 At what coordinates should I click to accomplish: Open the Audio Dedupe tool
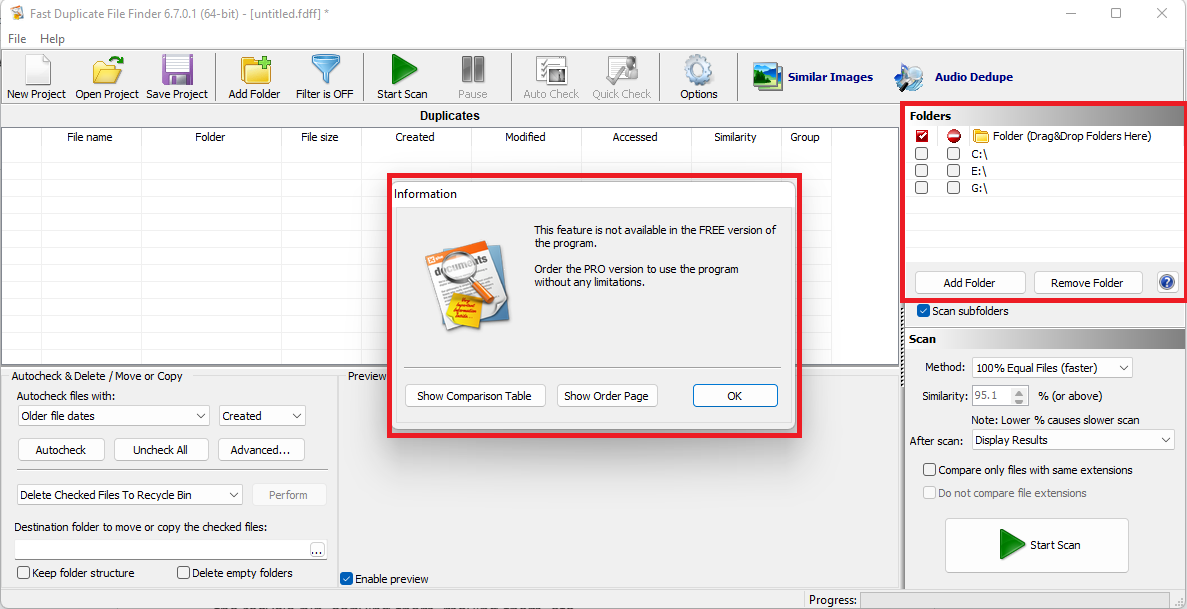pos(954,77)
